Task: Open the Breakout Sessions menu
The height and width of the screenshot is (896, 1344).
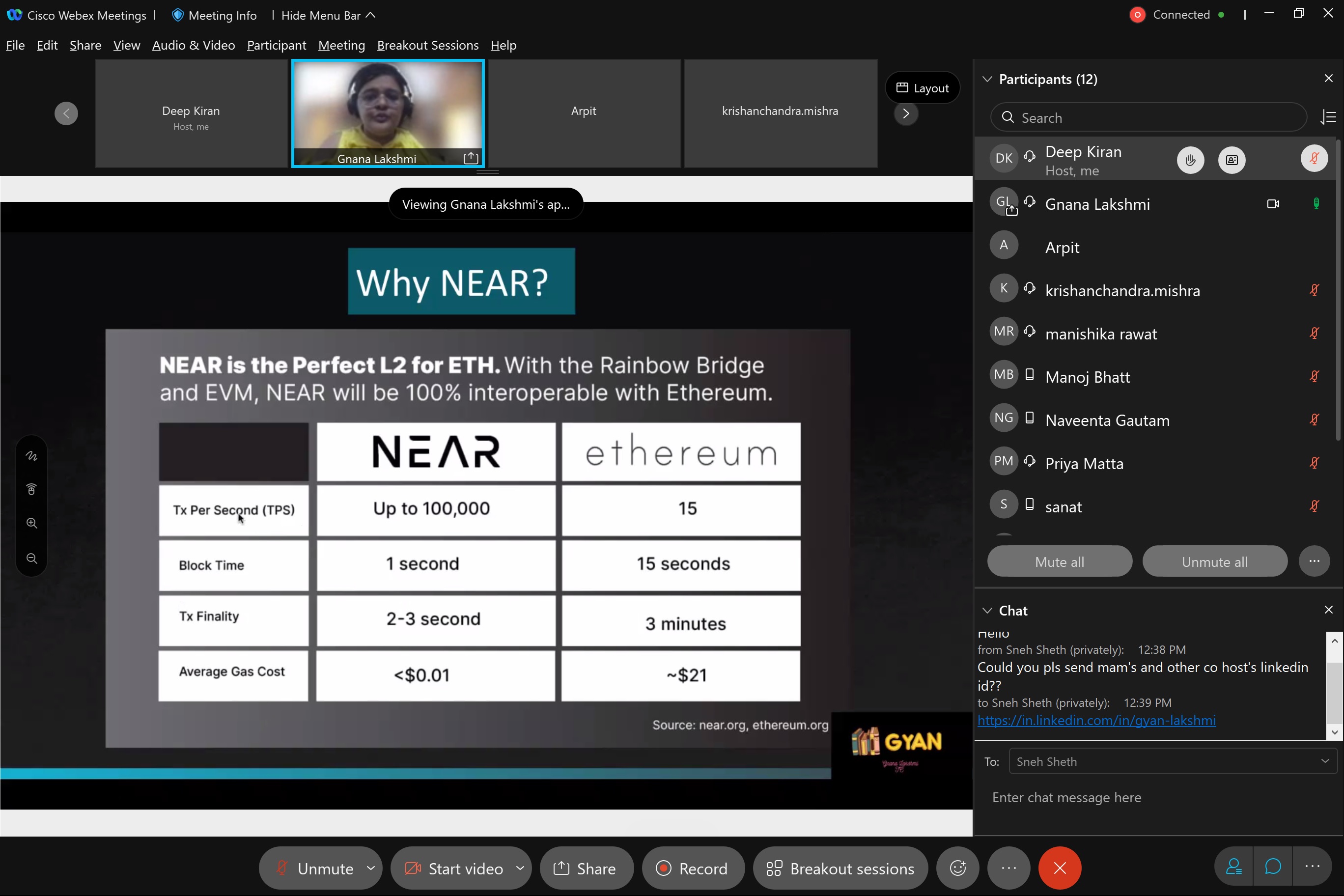Action: tap(427, 45)
